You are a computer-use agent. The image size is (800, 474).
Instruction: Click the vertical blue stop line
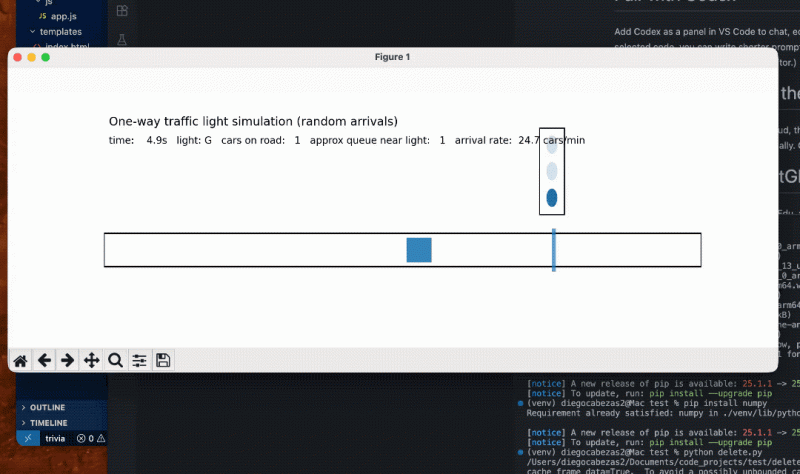553,250
